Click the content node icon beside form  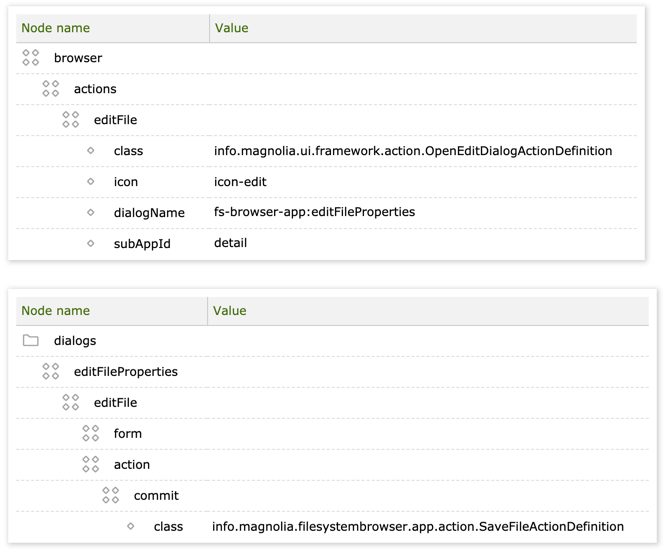point(91,434)
